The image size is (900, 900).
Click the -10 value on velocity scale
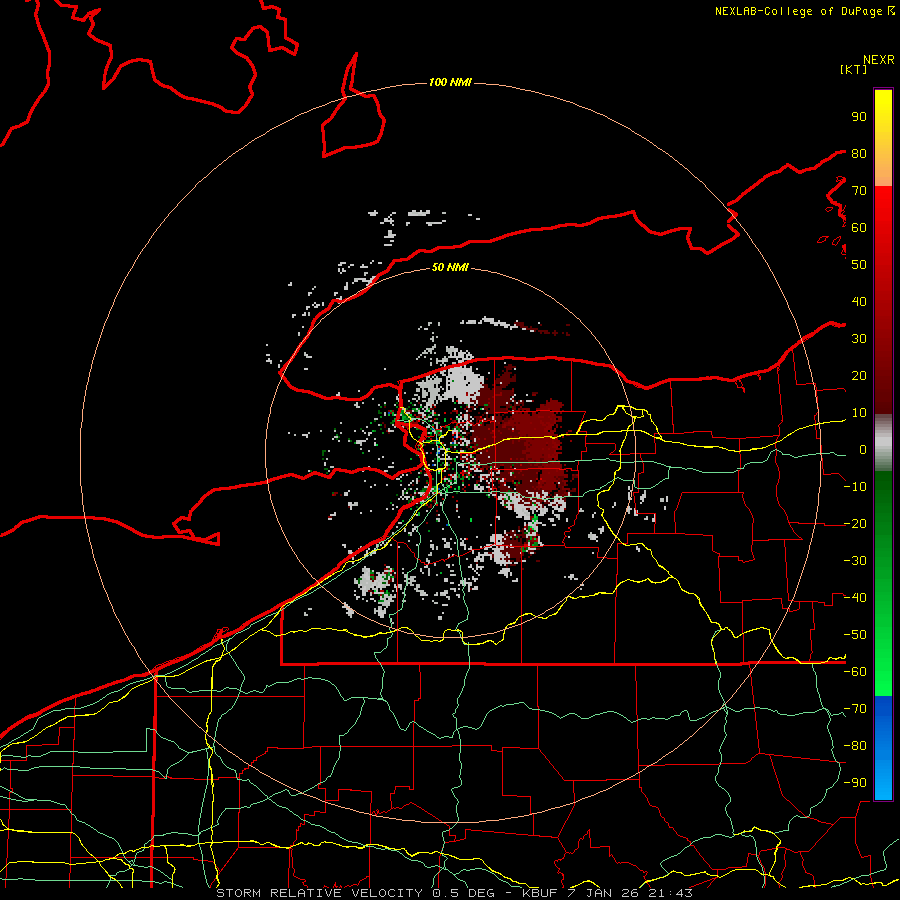tap(855, 487)
